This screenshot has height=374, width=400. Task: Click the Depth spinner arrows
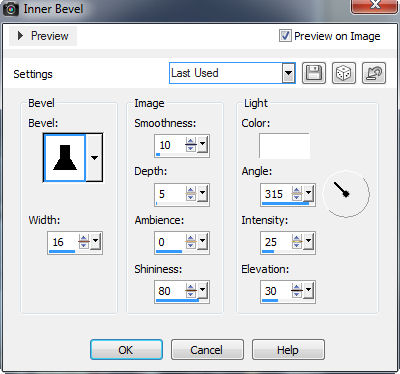click(x=191, y=194)
